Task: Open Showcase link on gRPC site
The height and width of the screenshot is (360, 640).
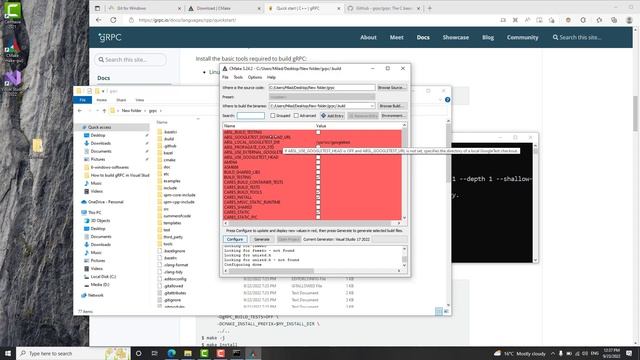Action: point(456,38)
